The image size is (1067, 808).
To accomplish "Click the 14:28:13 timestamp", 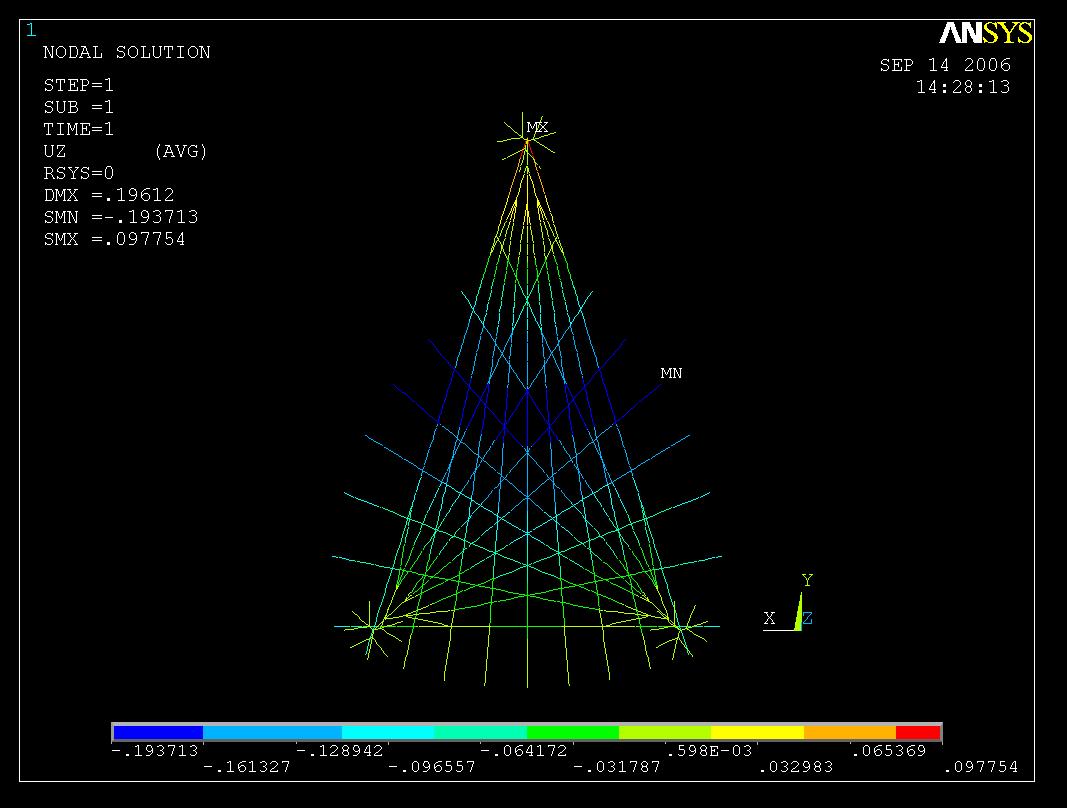I will coord(963,87).
